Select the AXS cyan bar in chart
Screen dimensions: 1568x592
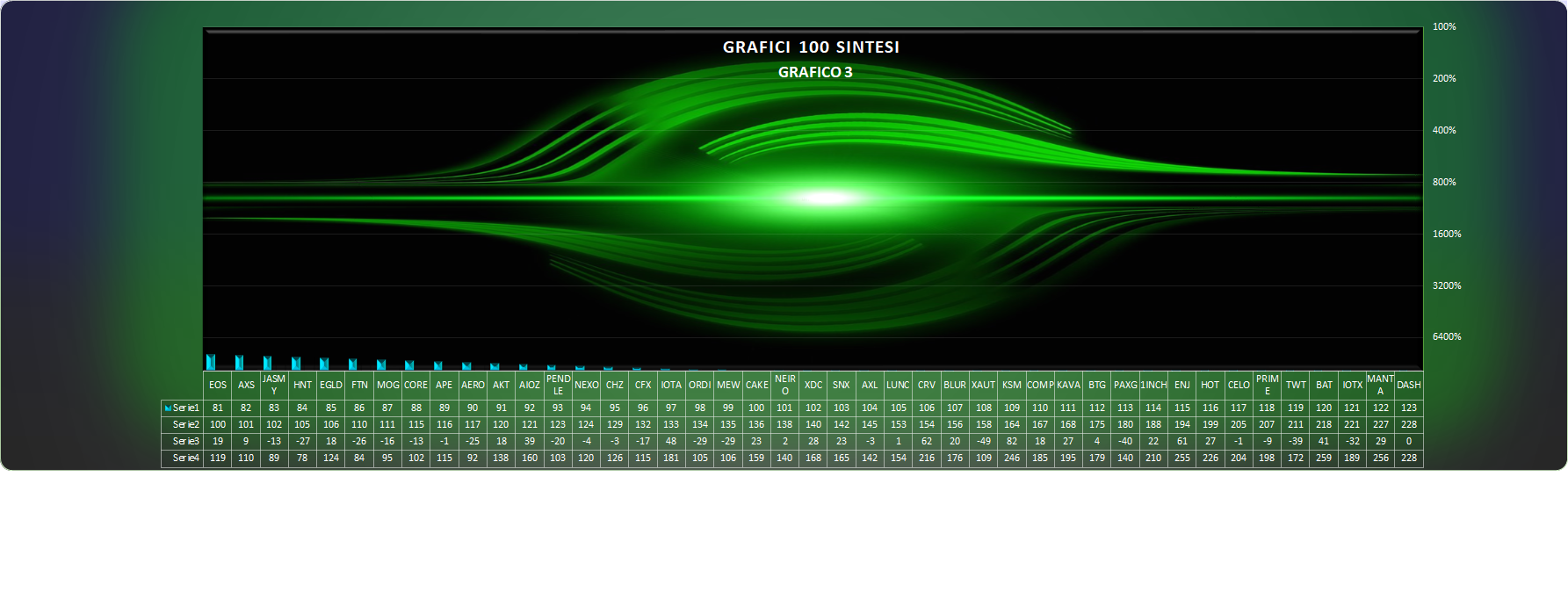point(239,362)
